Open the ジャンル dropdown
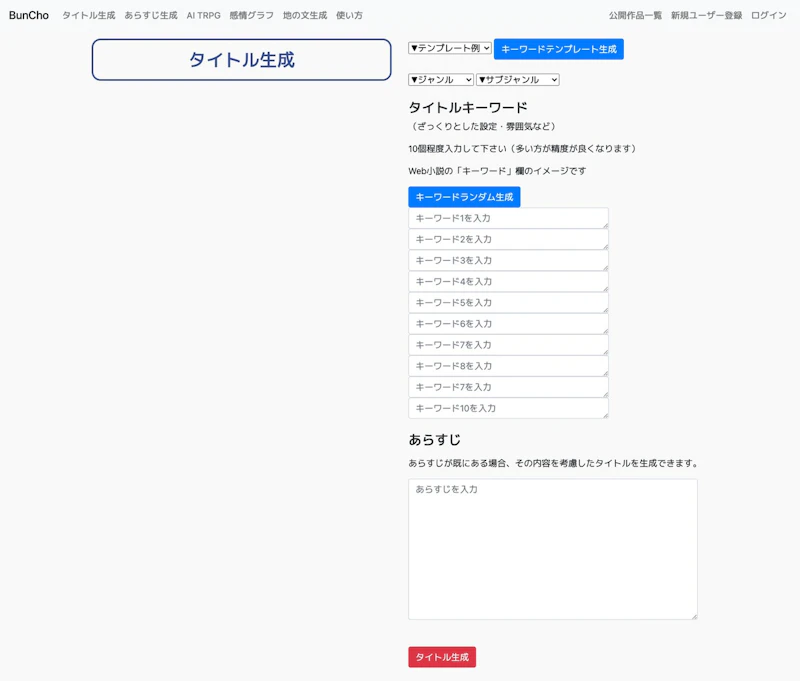The image size is (800, 681). tap(440, 79)
